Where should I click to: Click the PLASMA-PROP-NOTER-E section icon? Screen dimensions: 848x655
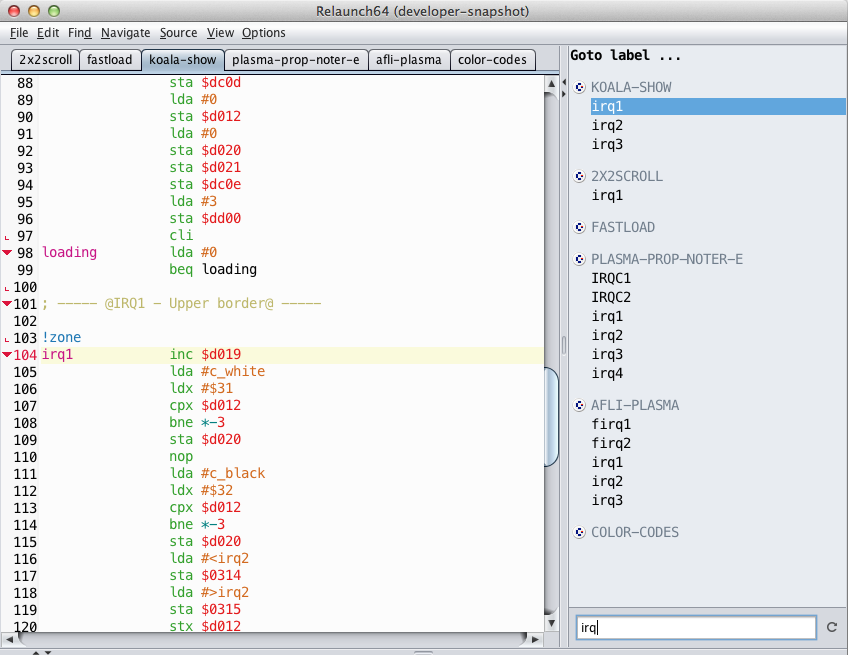[580, 259]
